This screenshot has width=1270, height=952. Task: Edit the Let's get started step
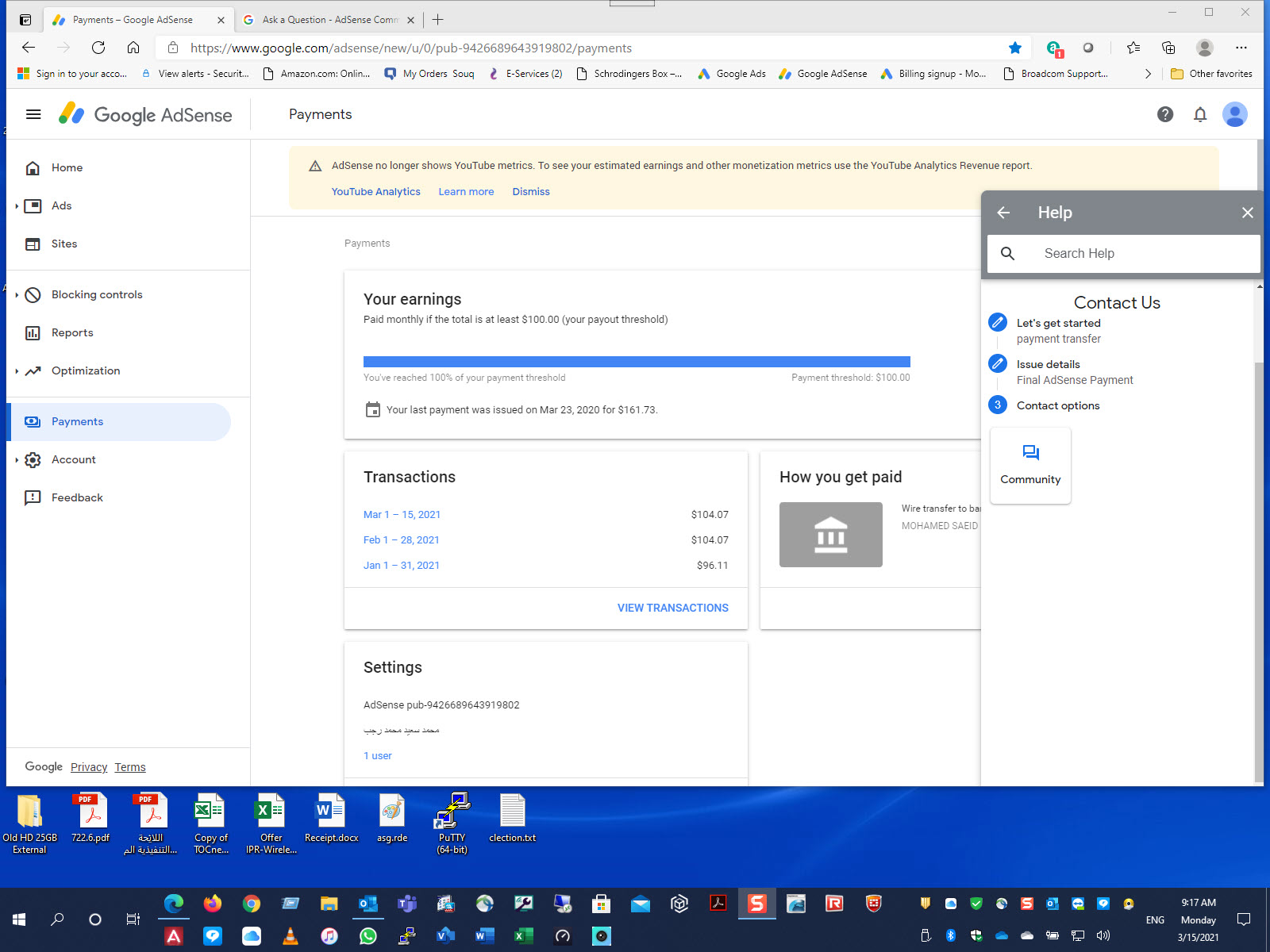pyautogui.click(x=998, y=322)
